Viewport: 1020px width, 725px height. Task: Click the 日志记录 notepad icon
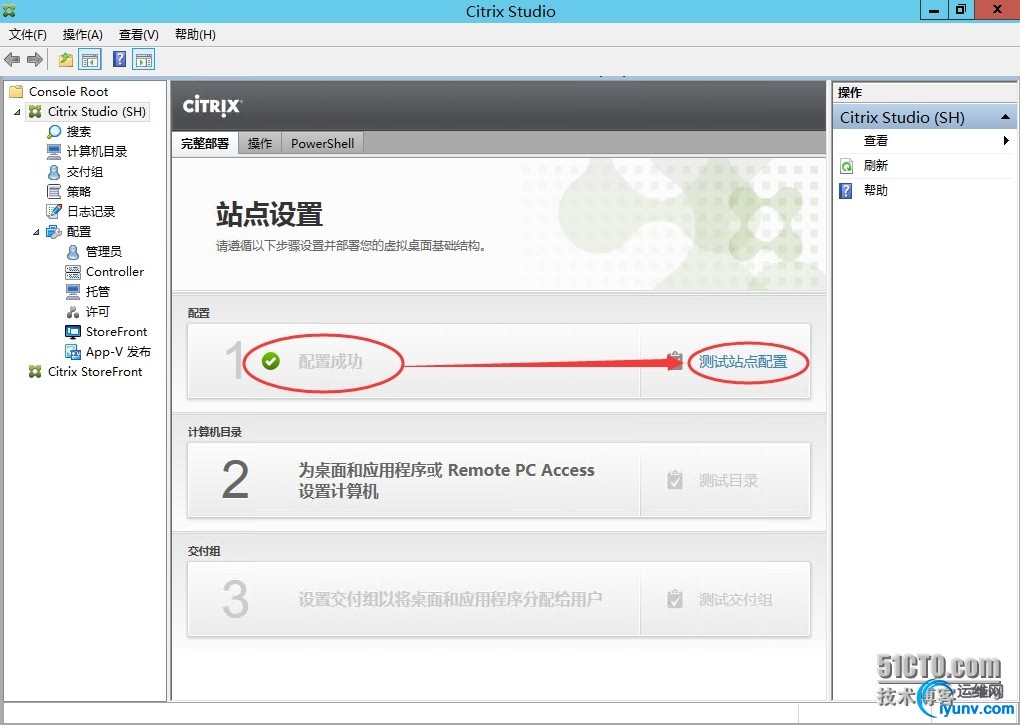54,211
